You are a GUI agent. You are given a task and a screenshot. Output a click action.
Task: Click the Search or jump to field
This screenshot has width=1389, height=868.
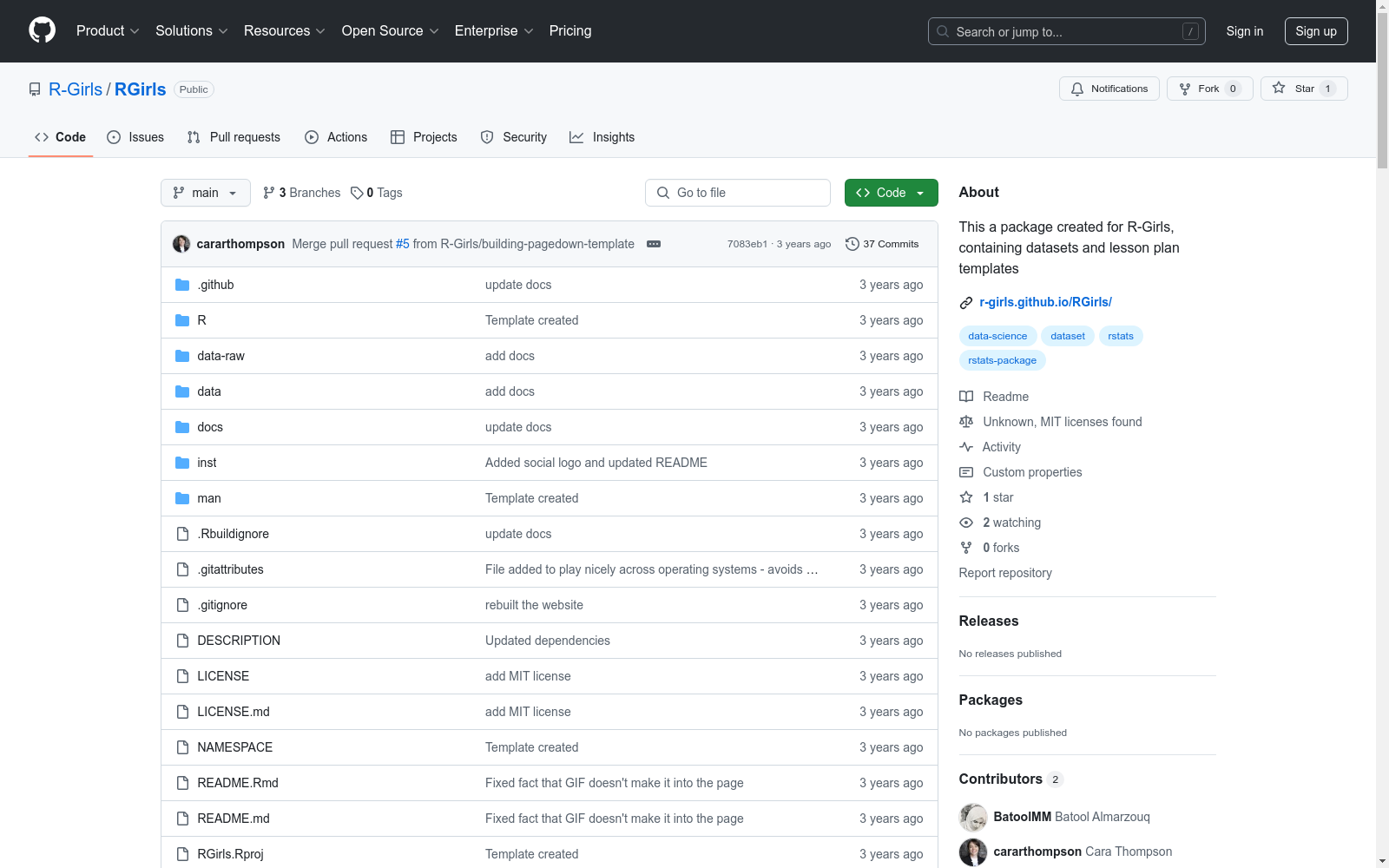pyautogui.click(x=1067, y=31)
